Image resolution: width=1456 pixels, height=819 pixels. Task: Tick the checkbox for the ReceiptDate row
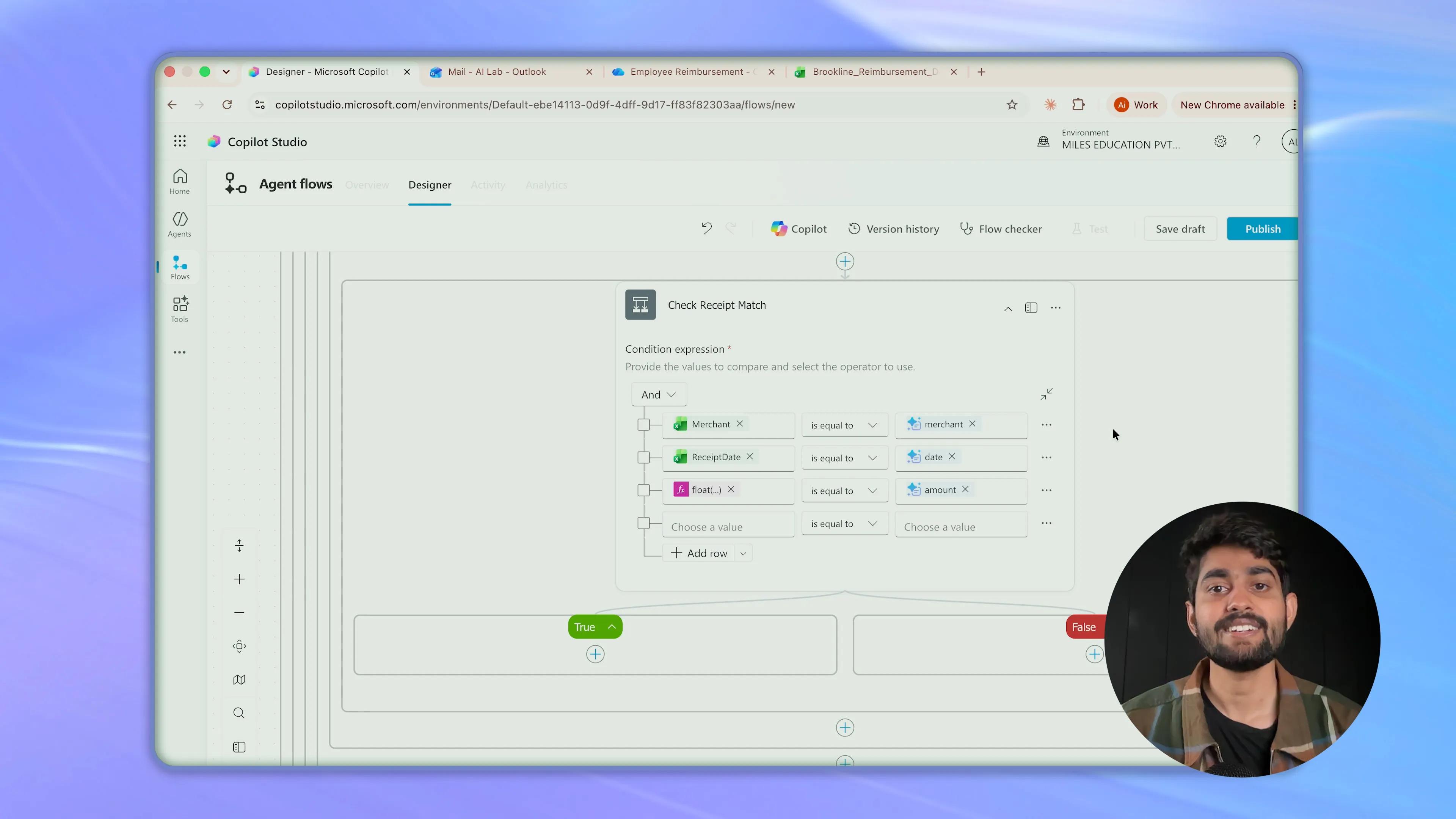(643, 457)
